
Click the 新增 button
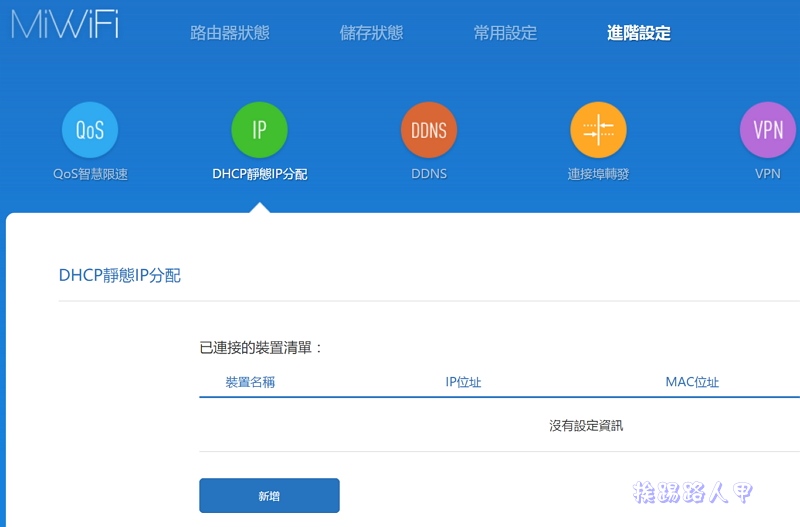(269, 495)
